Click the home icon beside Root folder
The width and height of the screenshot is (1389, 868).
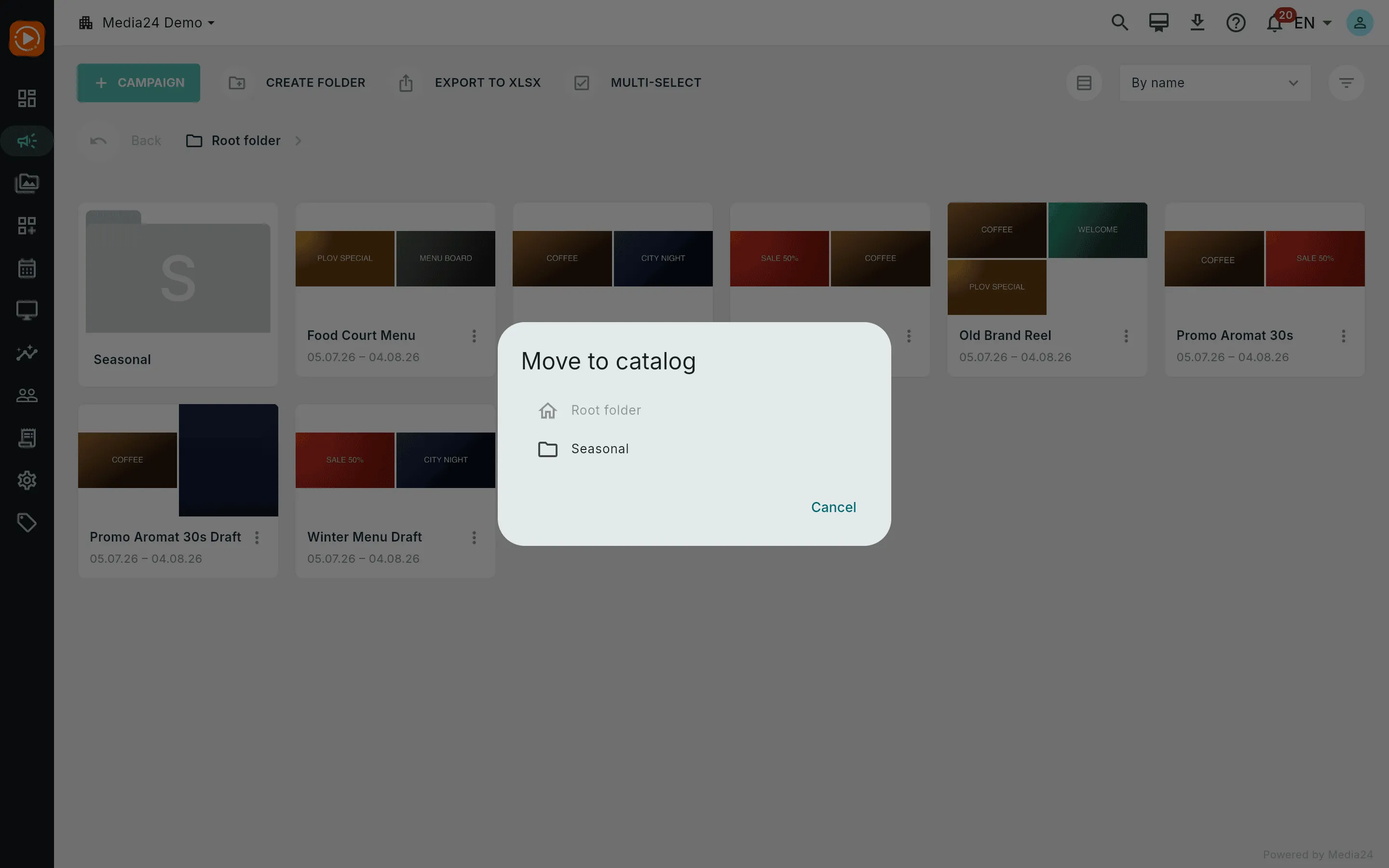[547, 410]
